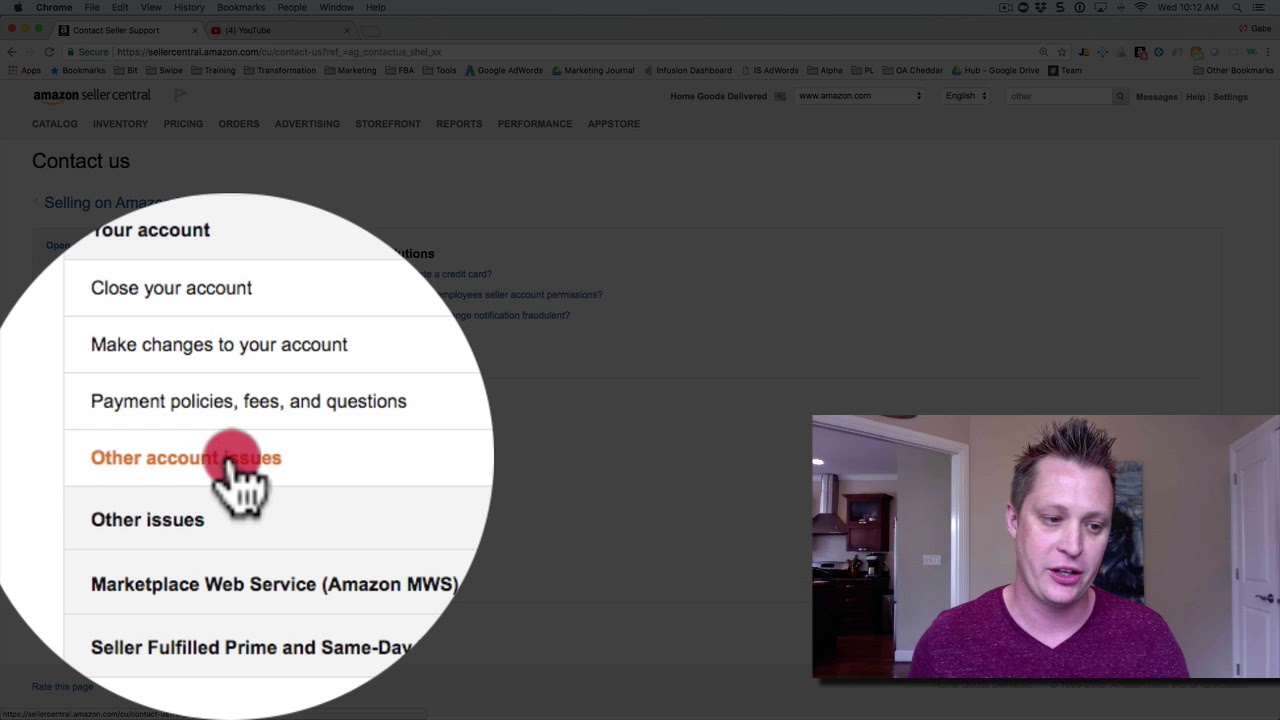
Task: Open the Google AdWords bookmark
Action: [x=503, y=71]
